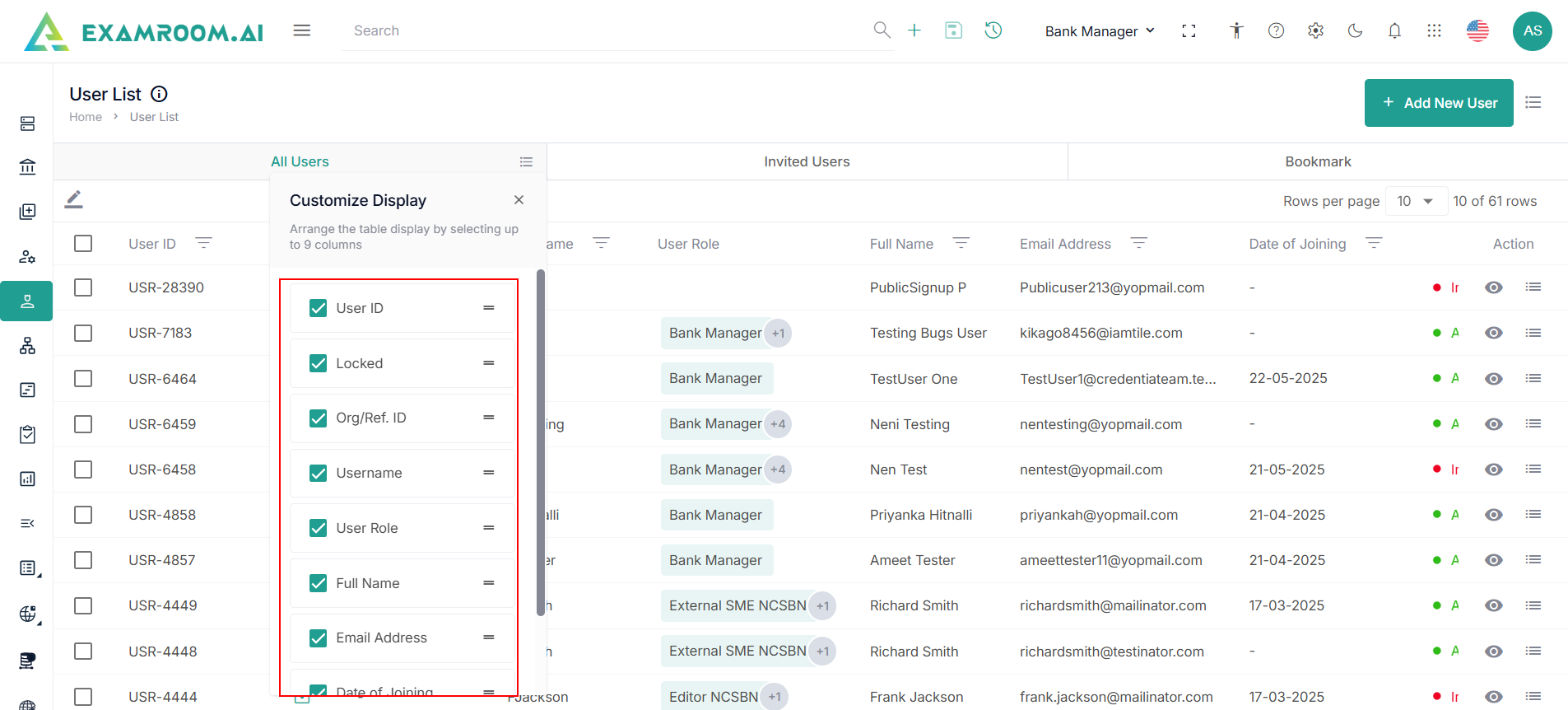Uncheck the Locked column checkbox

tap(318, 363)
